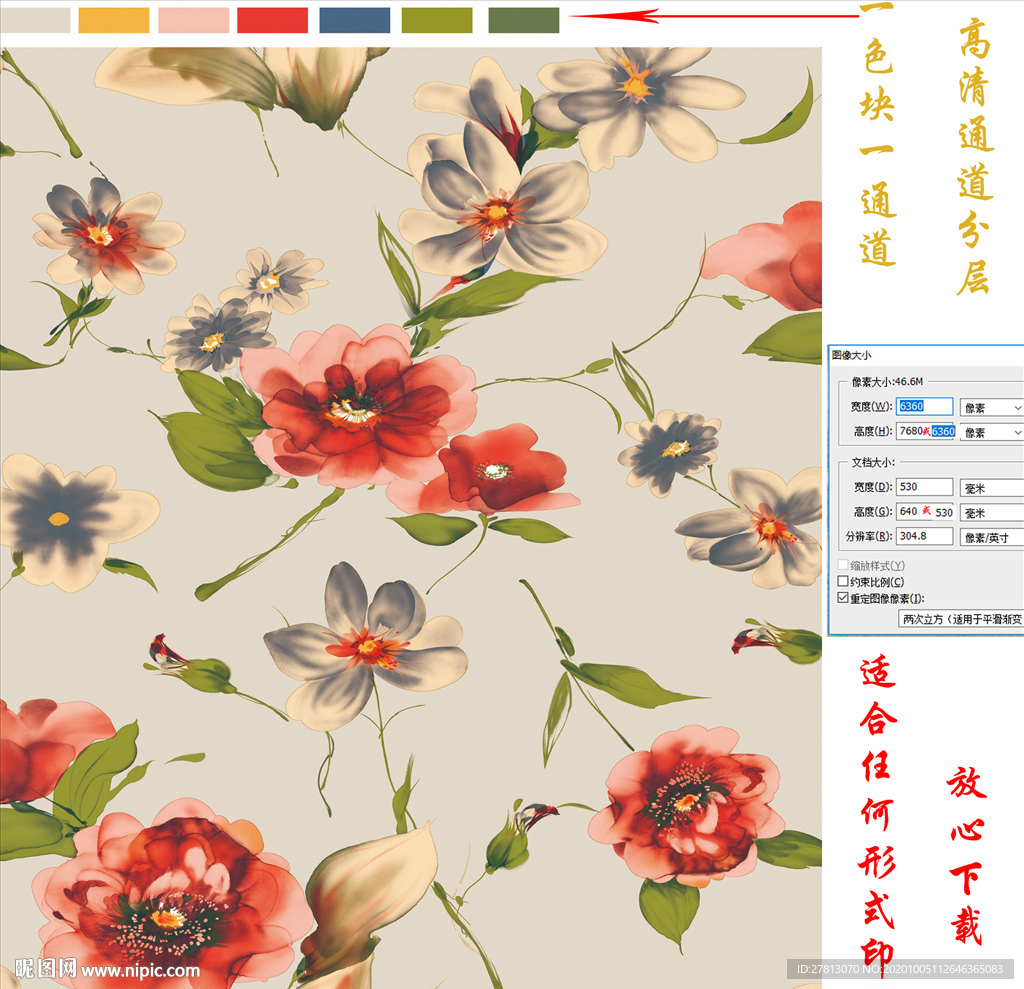This screenshot has height=989, width=1024.
Task: Click the 像素大小:46.6M label
Action: (x=887, y=381)
